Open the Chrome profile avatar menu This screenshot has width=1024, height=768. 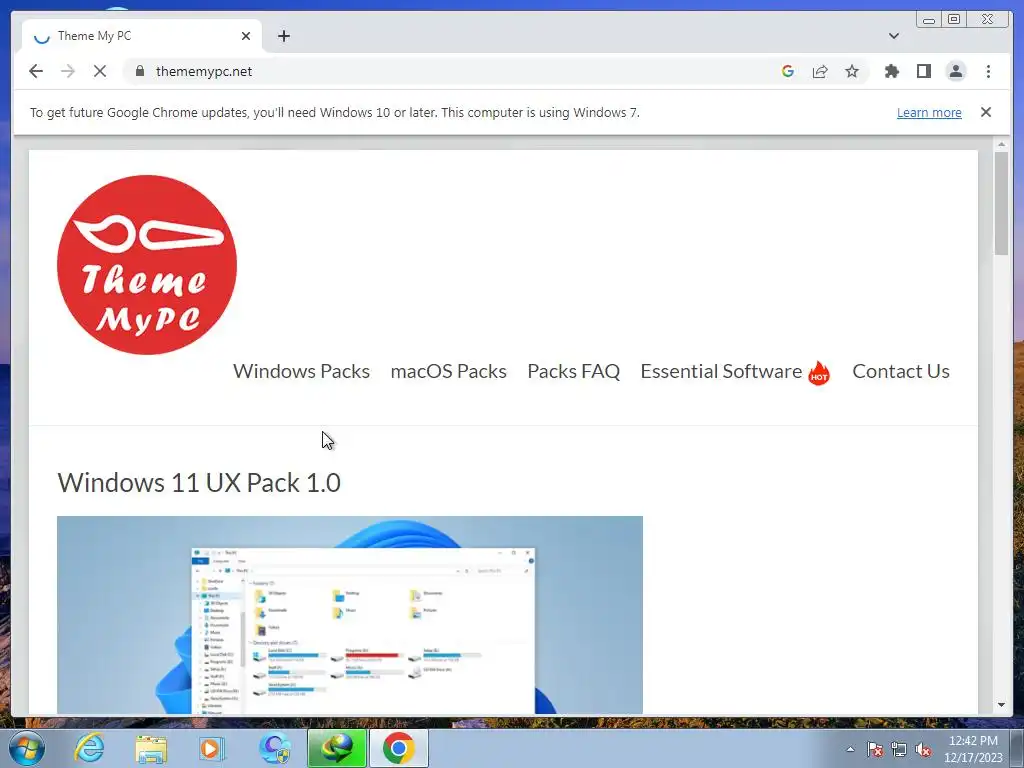point(955,71)
